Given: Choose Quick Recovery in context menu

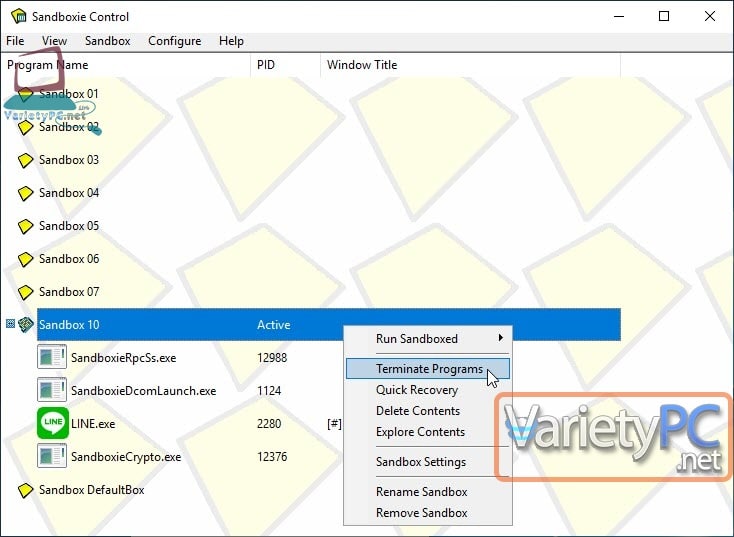Looking at the screenshot, I should 428,390.
